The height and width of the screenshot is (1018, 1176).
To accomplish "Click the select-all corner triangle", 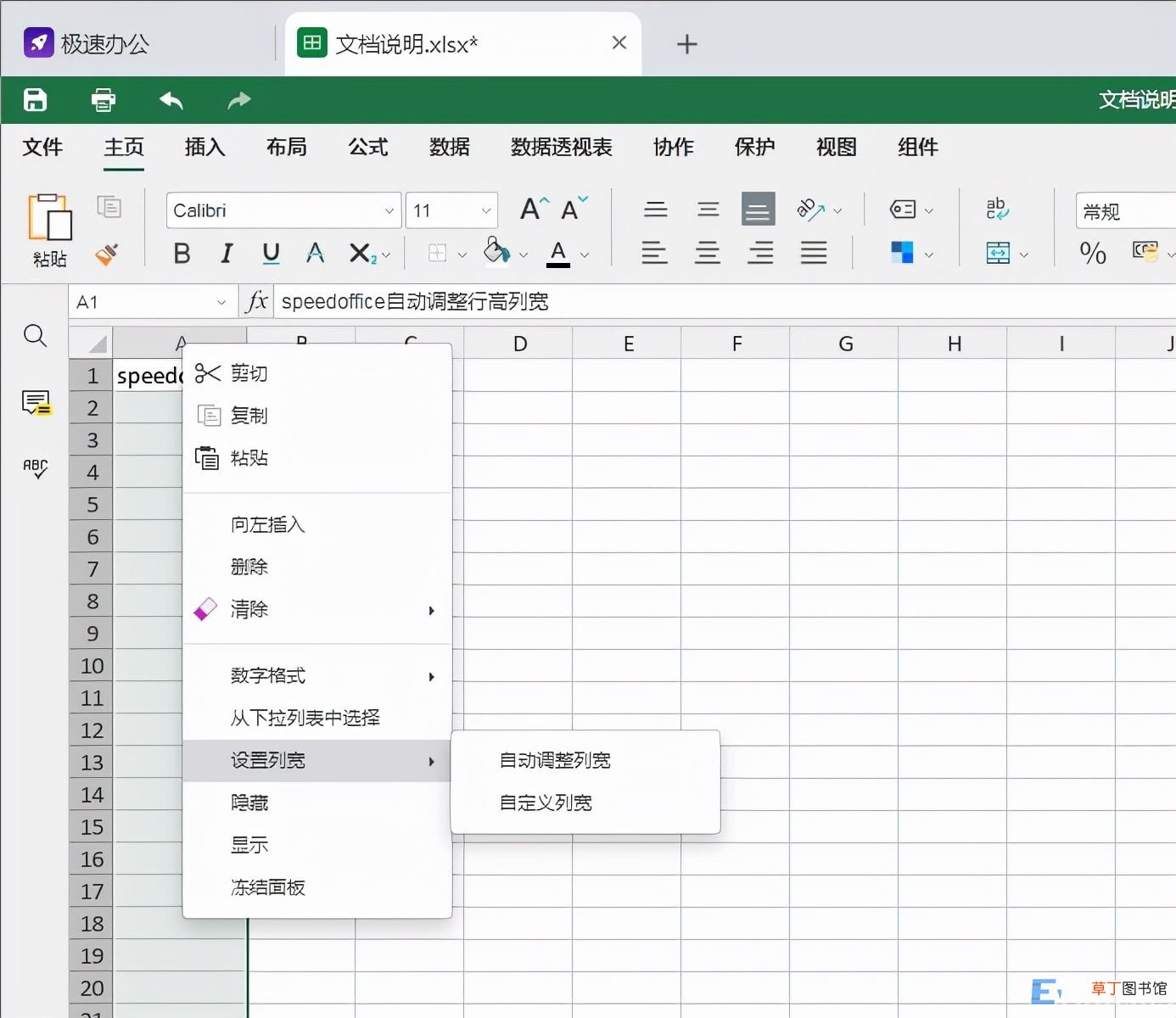I will pos(91,343).
